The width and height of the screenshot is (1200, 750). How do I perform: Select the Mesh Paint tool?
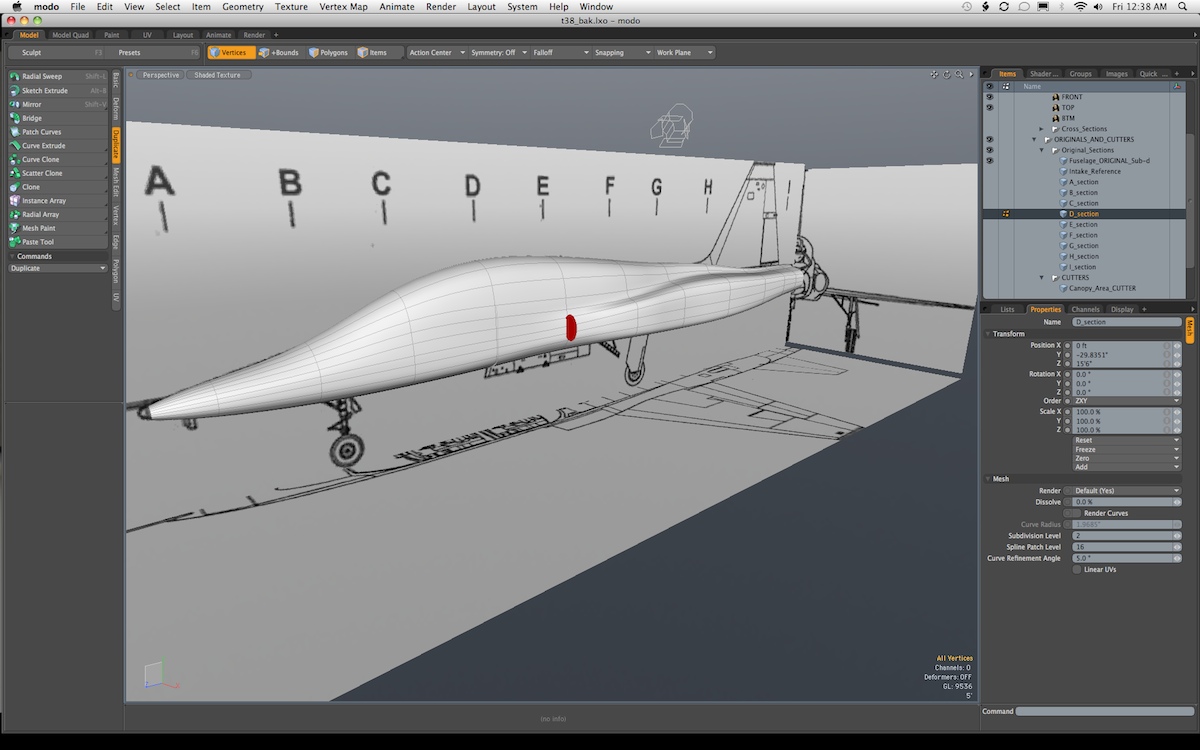38,228
